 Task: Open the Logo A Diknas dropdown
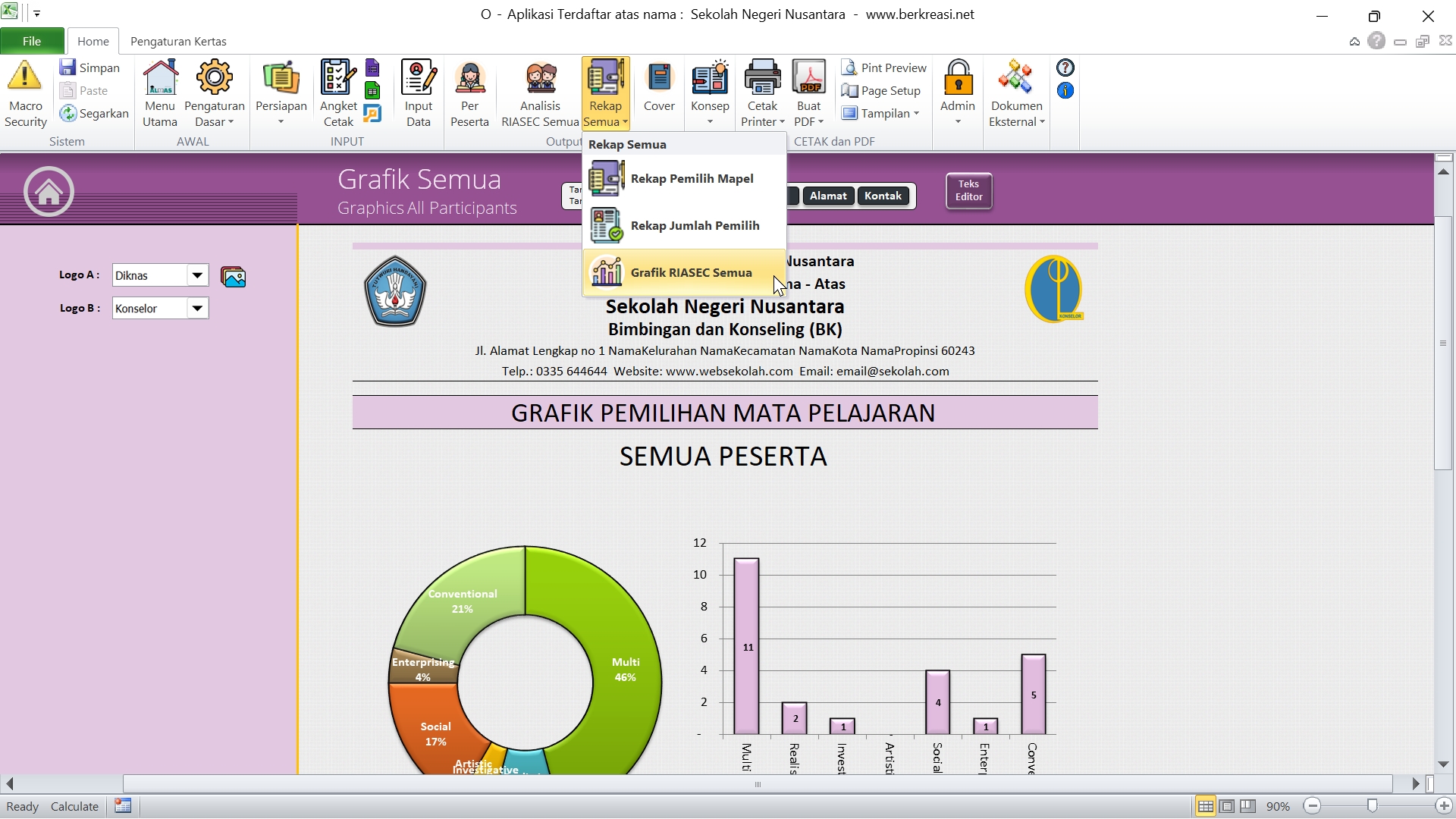pos(197,275)
